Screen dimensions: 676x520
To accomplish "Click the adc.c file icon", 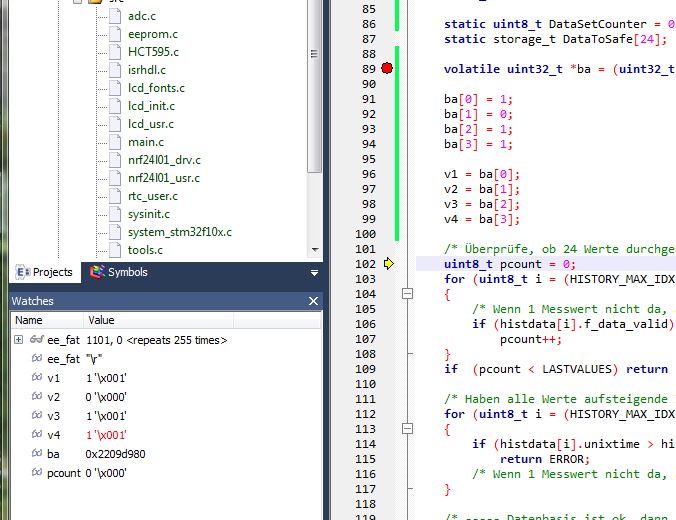I will point(115,16).
